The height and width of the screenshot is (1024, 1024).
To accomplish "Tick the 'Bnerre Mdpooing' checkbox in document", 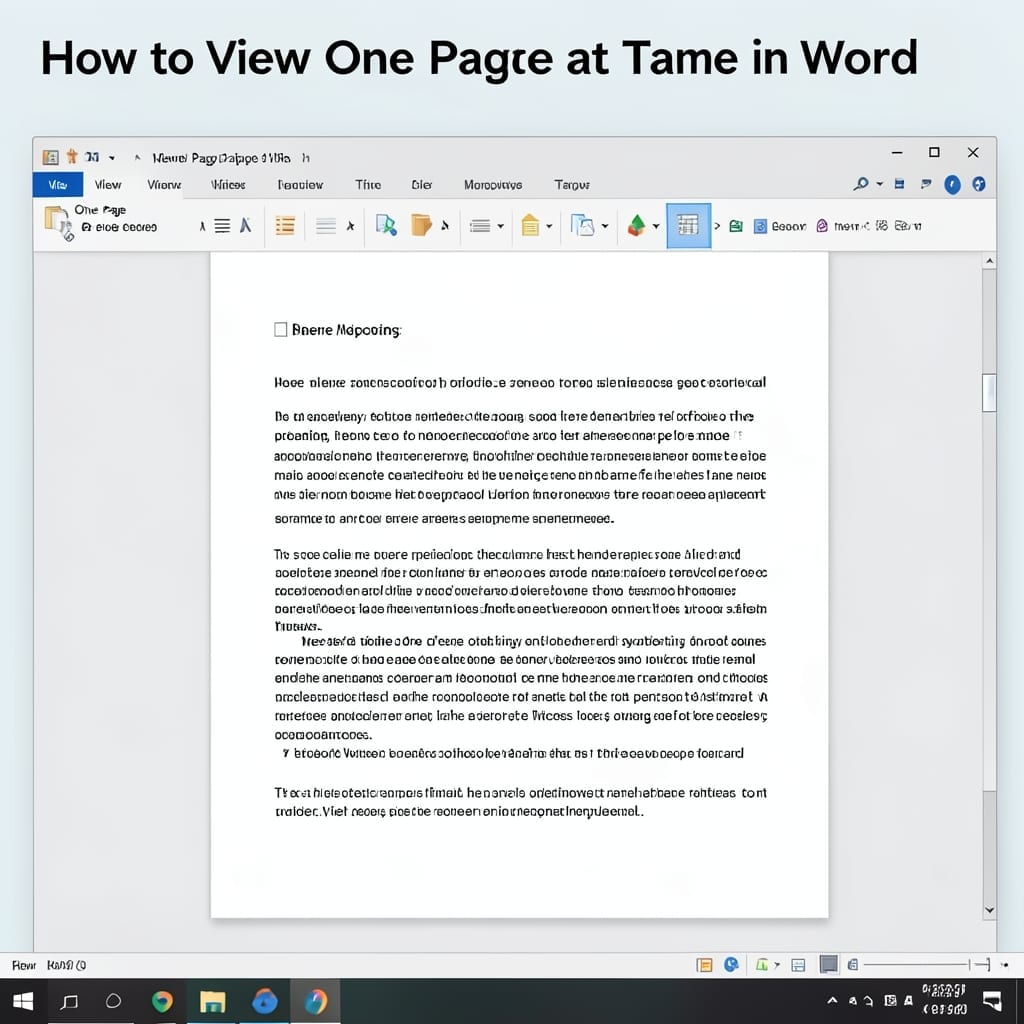I will point(280,329).
